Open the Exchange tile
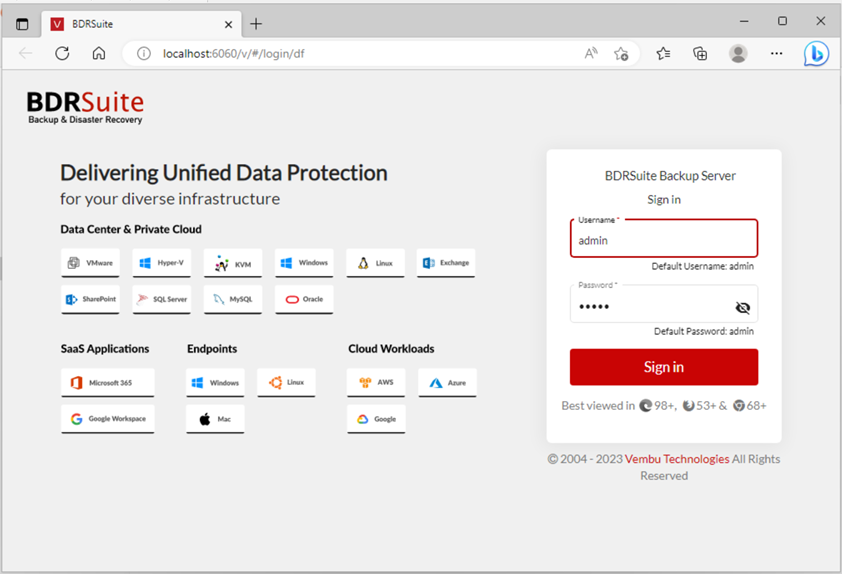The width and height of the screenshot is (842, 574). click(x=446, y=263)
